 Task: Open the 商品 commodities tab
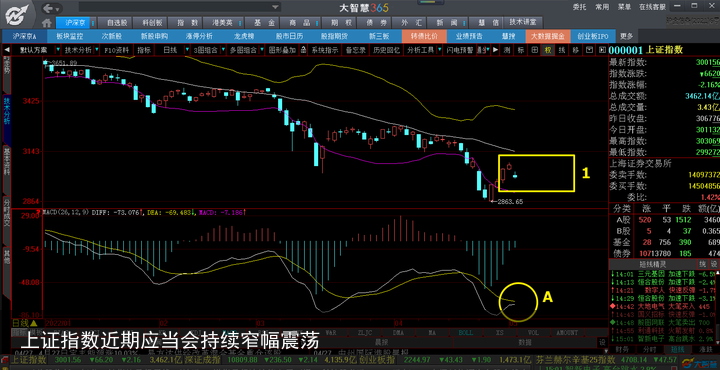[x=300, y=22]
